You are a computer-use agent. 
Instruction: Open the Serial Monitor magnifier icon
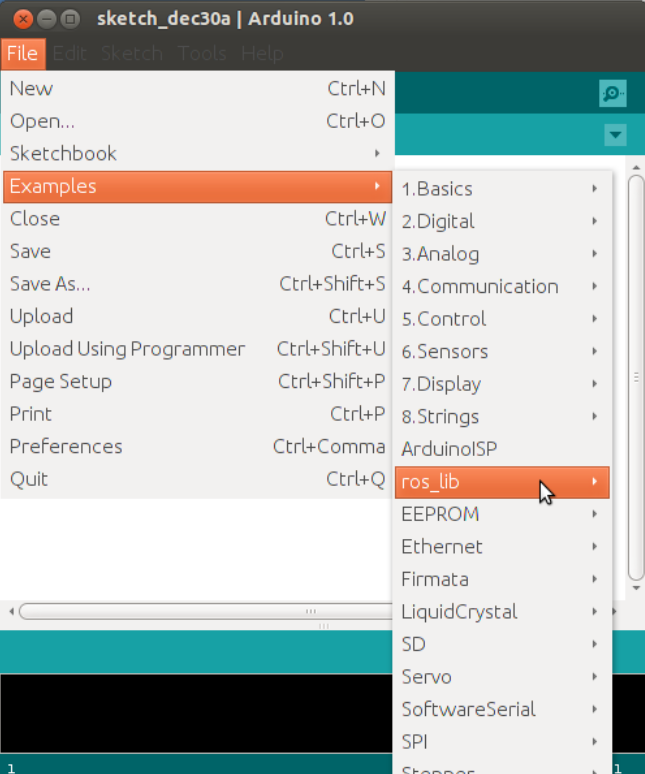click(612, 94)
